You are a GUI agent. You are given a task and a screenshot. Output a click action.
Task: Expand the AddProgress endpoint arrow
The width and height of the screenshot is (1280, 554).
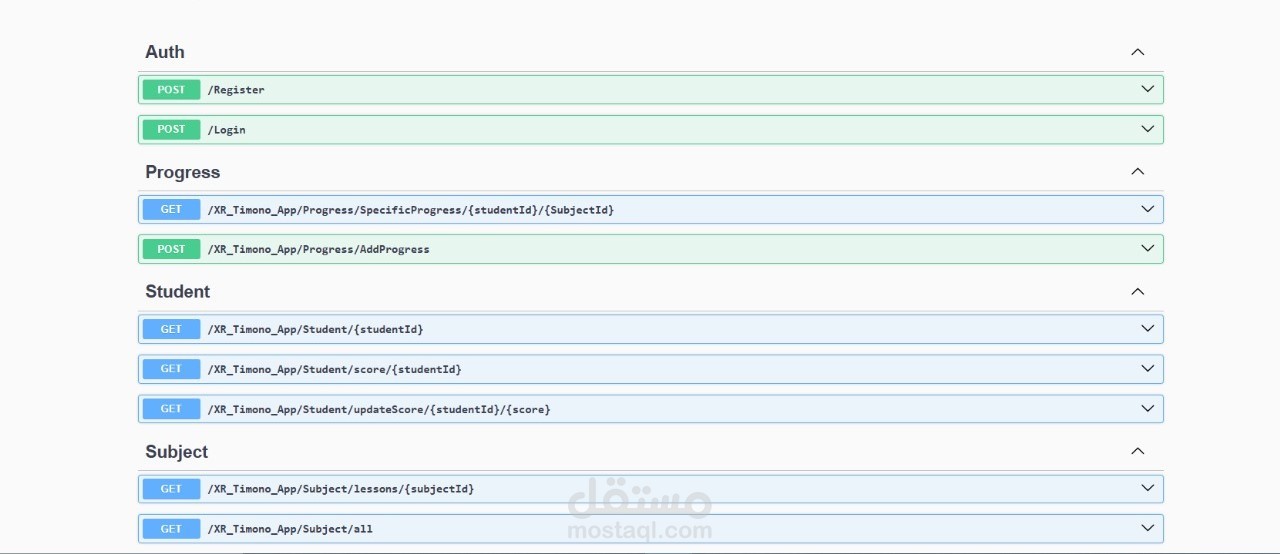[x=1148, y=248]
